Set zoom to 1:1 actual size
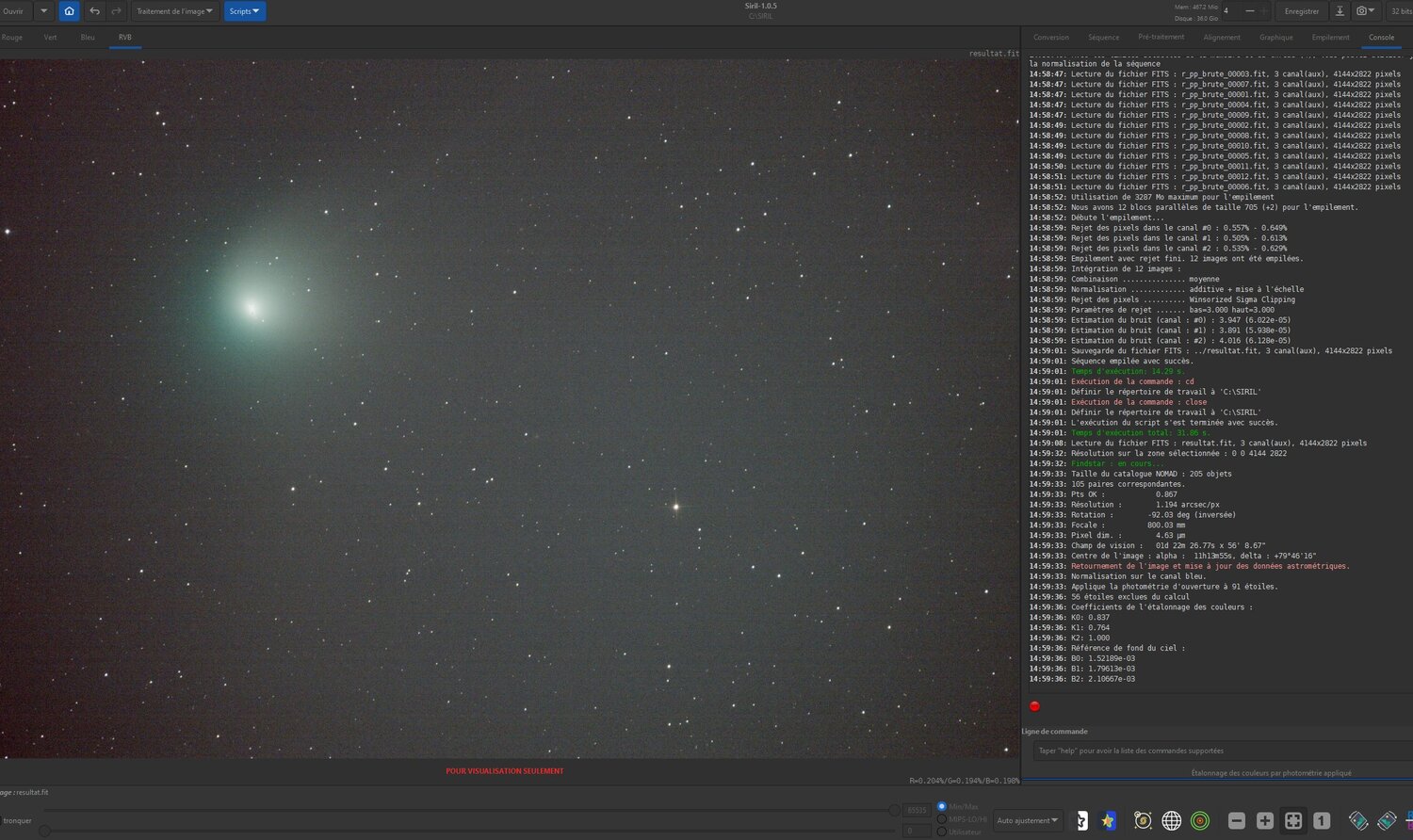 point(1322,821)
